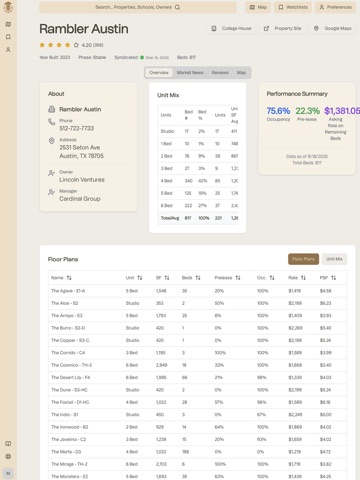Click the building icon beside Rambler Austin
This screenshot has width=360, height=480.
click(51, 109)
